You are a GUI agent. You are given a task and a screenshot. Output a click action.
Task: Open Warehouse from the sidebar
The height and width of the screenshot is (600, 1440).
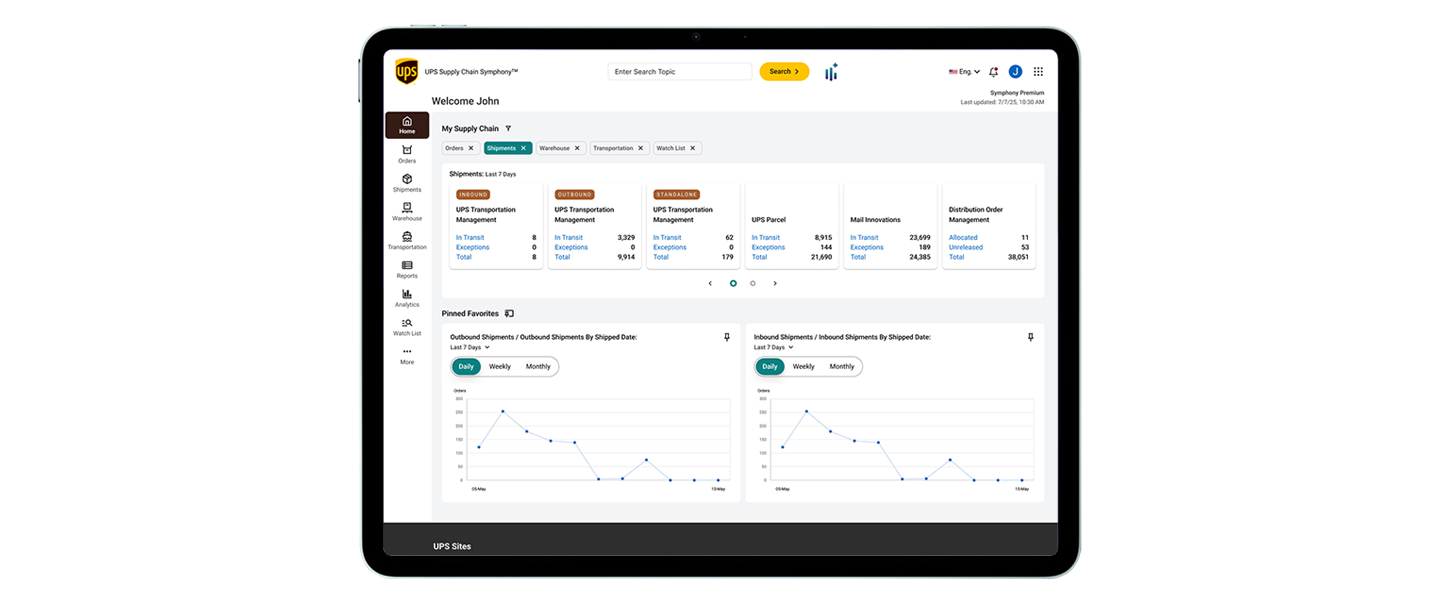[x=407, y=212]
